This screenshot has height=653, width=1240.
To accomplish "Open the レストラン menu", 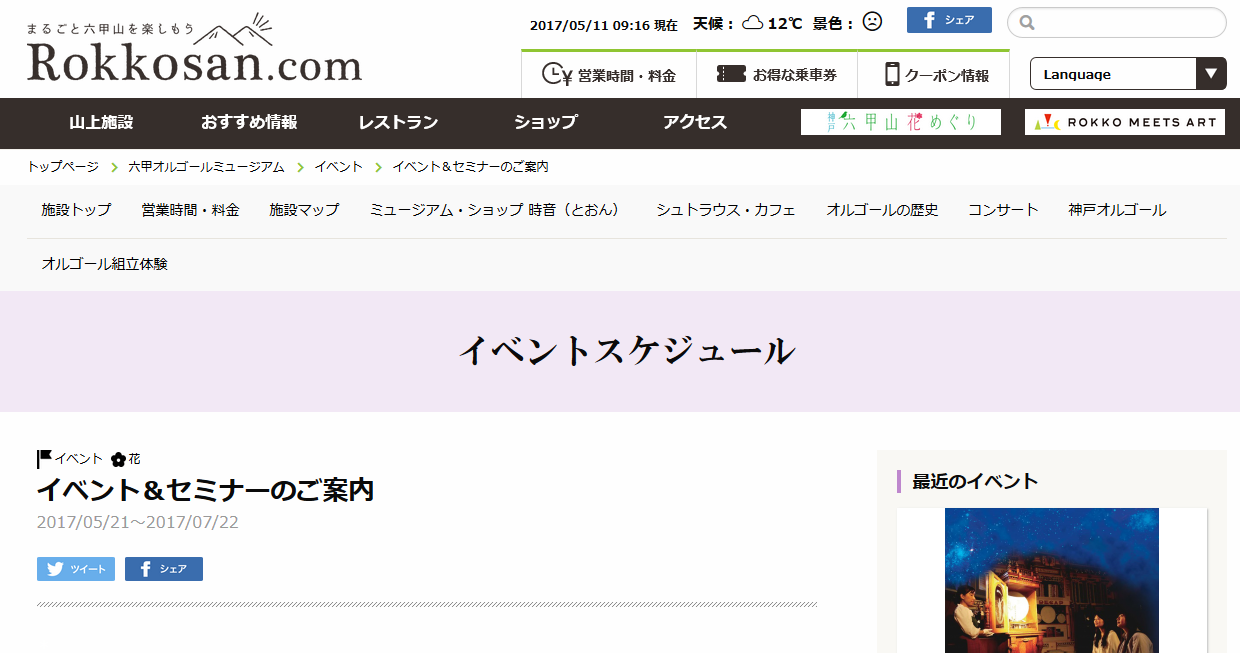I will 398,123.
